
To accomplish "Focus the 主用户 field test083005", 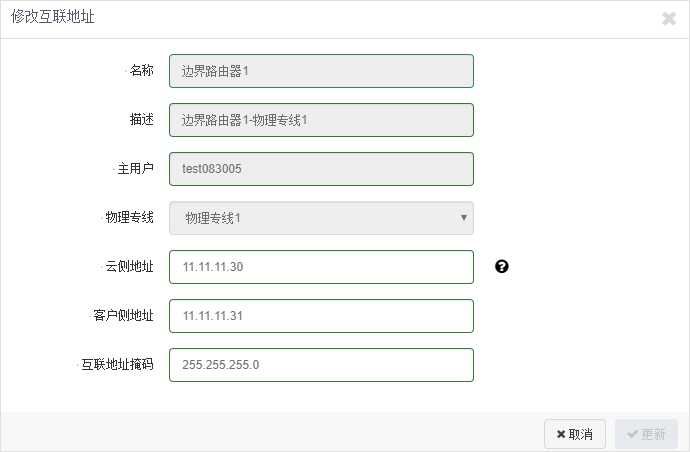I will 321,169.
